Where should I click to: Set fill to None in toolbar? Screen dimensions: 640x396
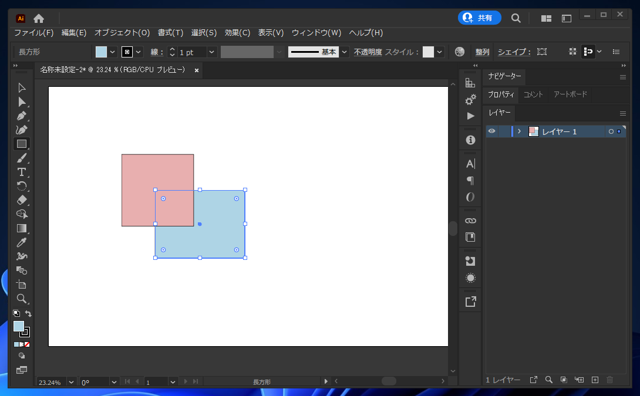coord(27,345)
